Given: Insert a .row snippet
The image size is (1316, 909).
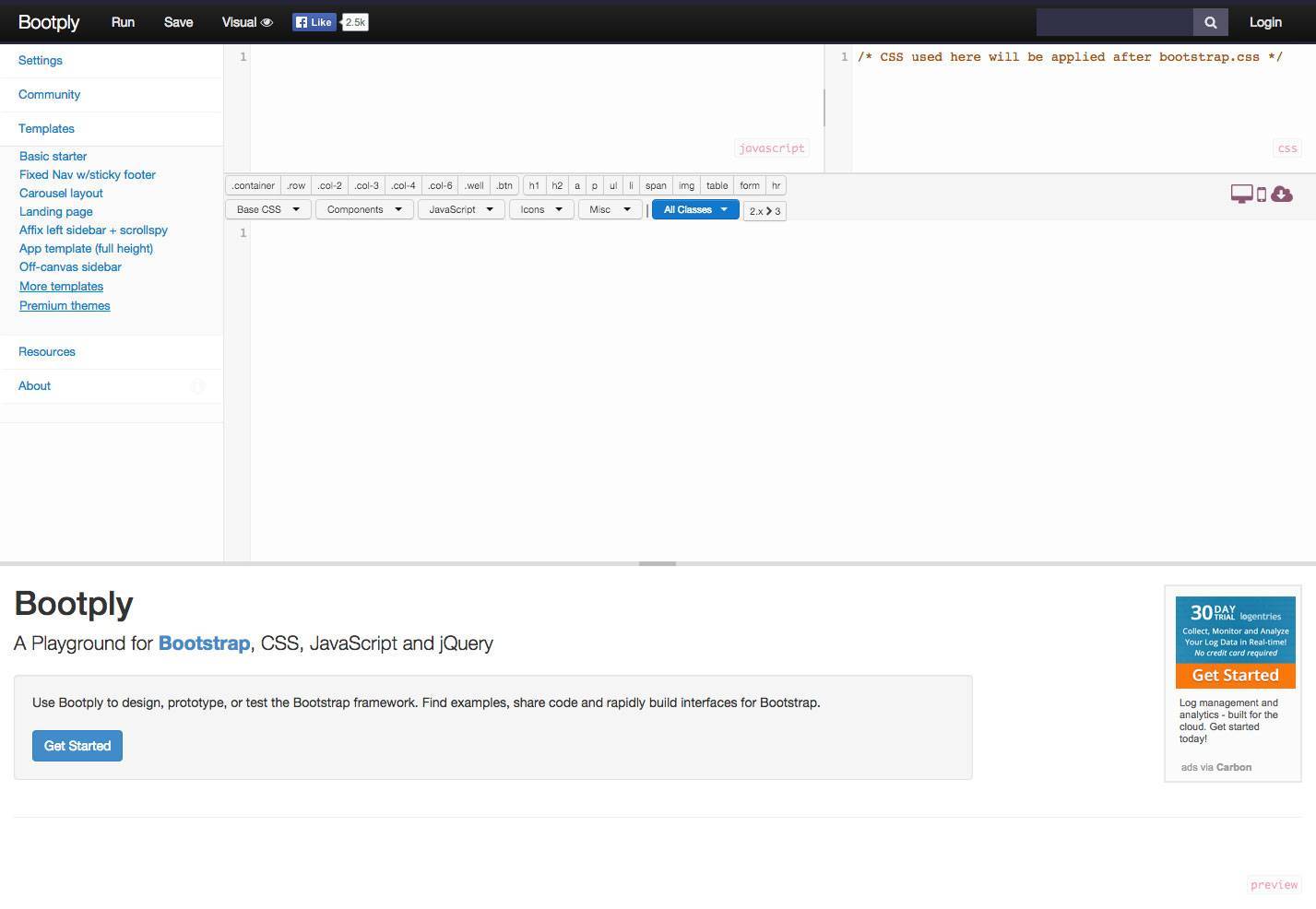Looking at the screenshot, I should [296, 186].
